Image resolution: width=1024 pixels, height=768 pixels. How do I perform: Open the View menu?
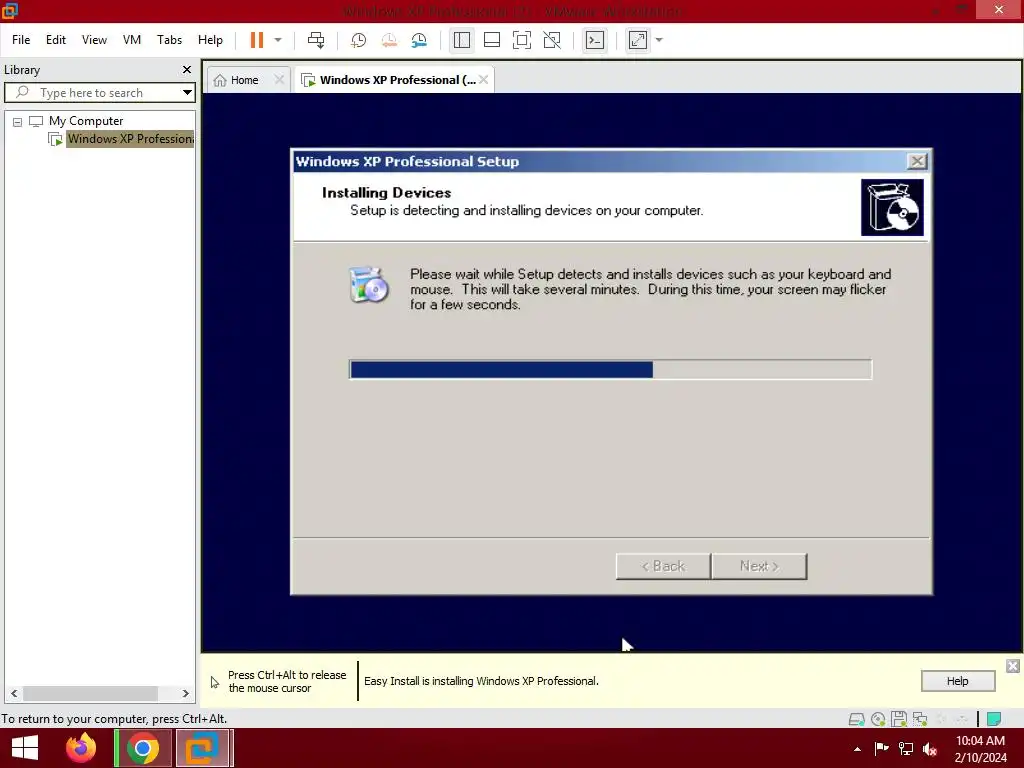[94, 40]
